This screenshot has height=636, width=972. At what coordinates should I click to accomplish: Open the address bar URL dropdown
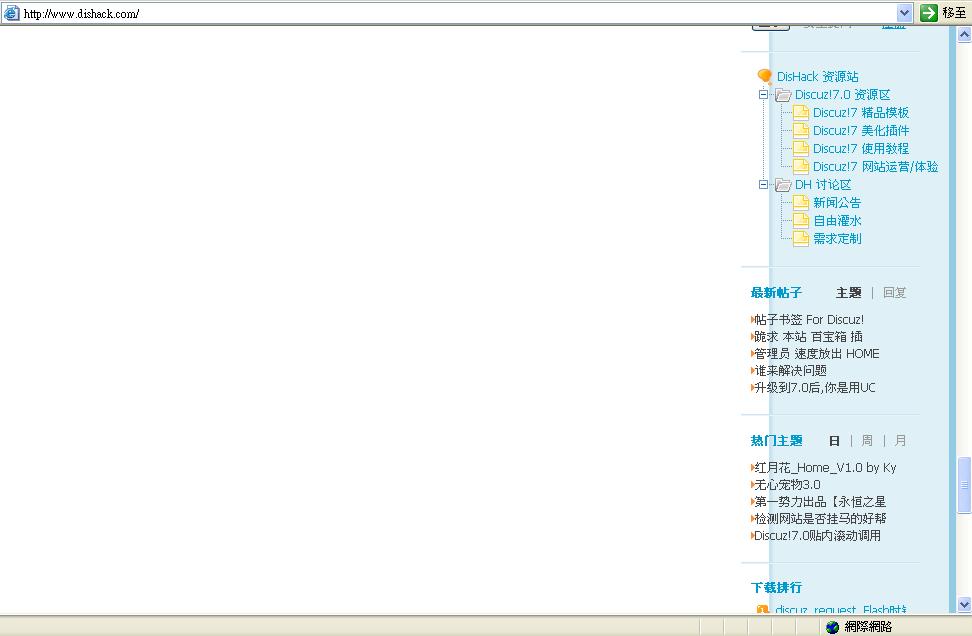coord(904,12)
